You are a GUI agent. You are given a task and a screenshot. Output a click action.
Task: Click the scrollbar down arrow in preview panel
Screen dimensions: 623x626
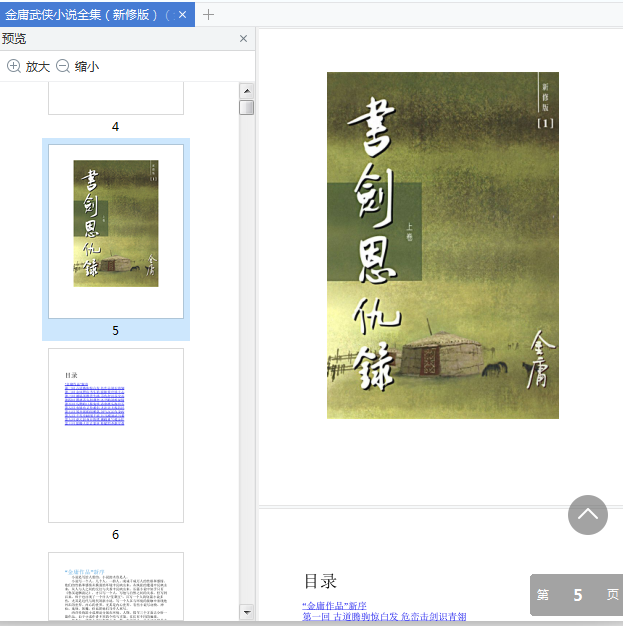247,612
